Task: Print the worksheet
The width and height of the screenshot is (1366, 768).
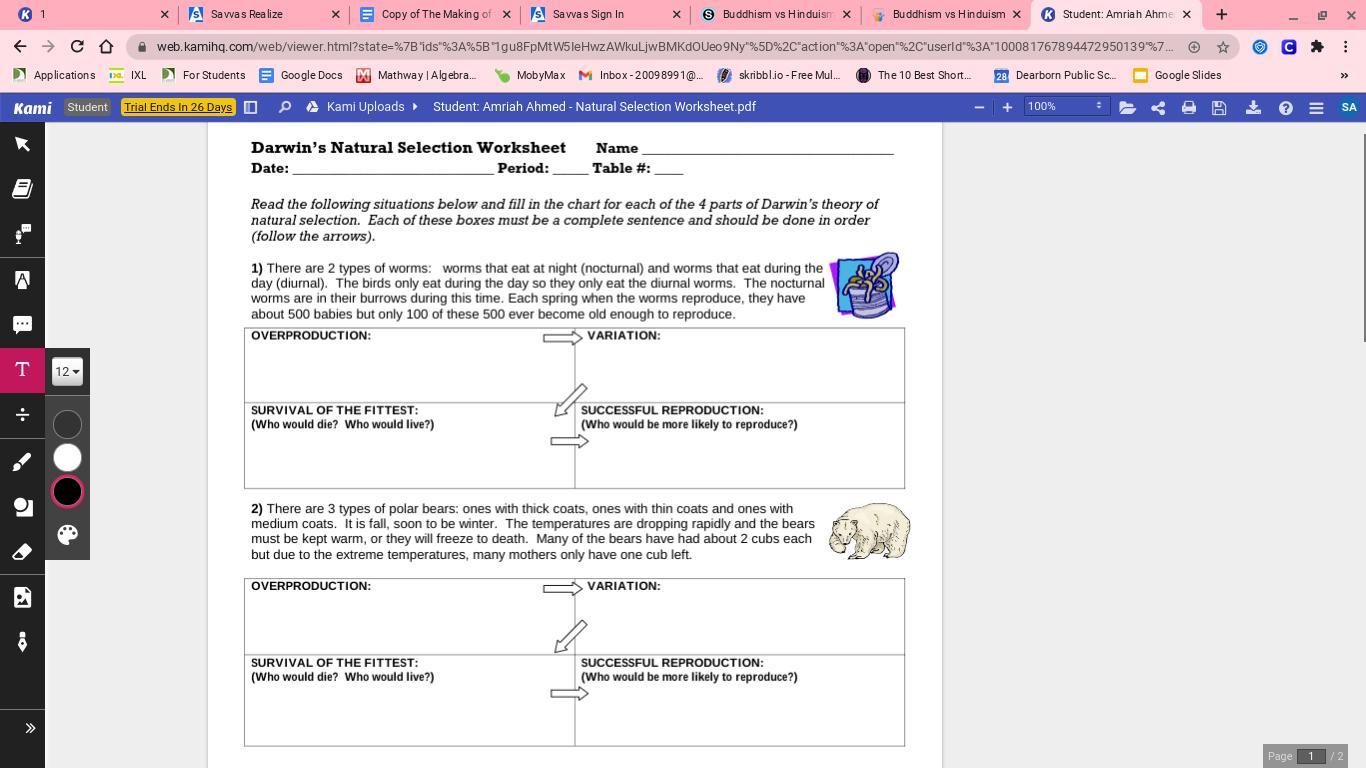Action: (x=1189, y=107)
